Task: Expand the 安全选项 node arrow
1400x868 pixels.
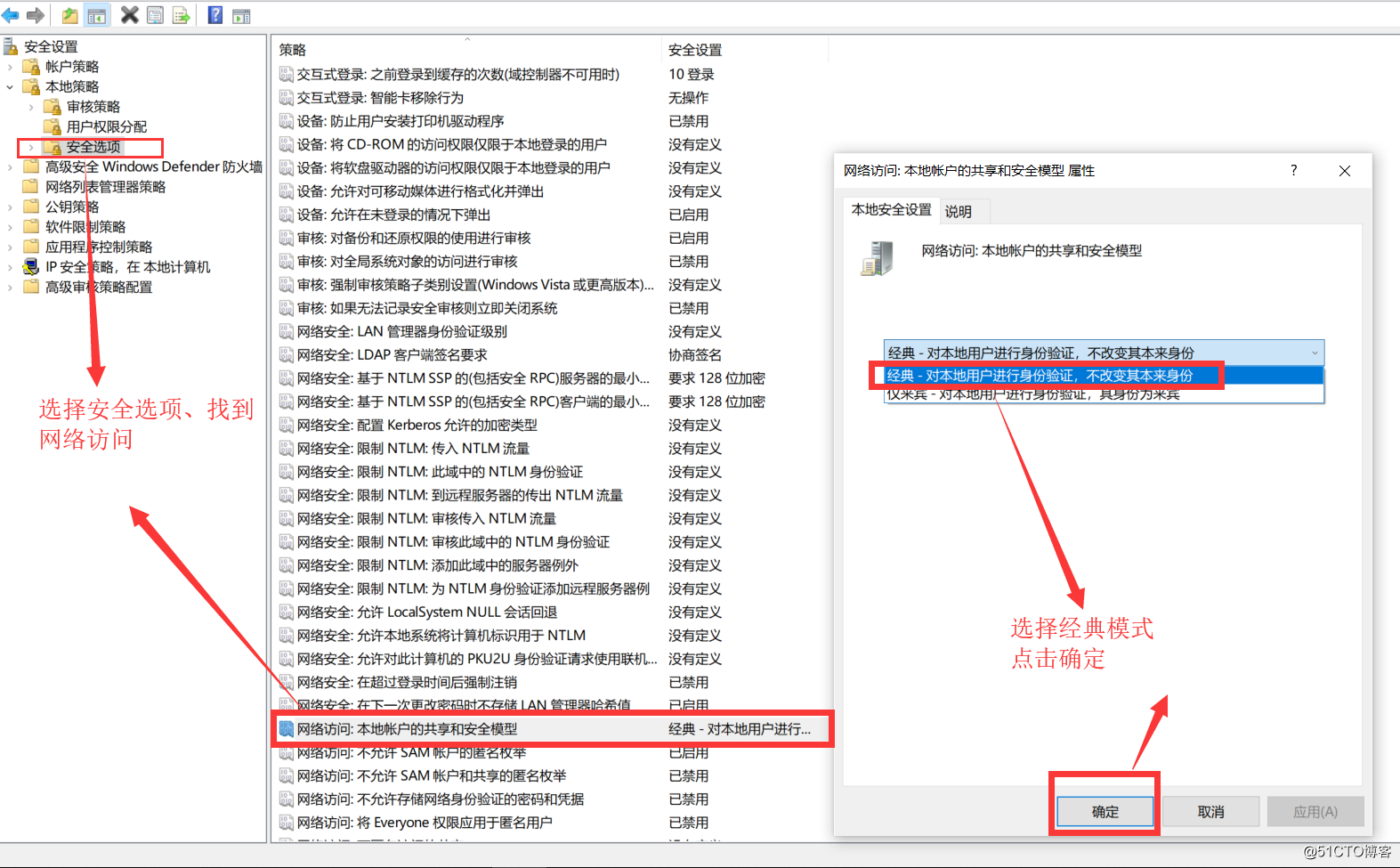Action: (31, 147)
